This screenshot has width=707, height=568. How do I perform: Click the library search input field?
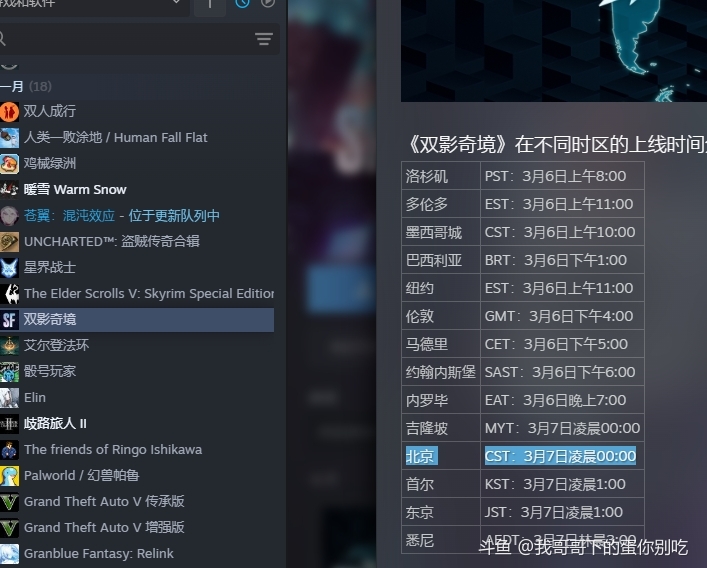pyautogui.click(x=120, y=39)
